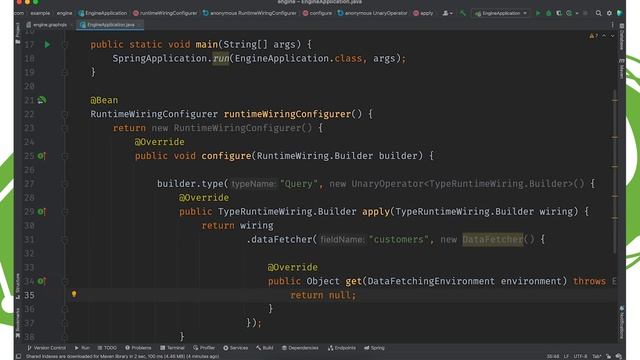The width and height of the screenshot is (640, 360).
Task: Select EngineApplication.java editor tab
Action: (x=110, y=25)
